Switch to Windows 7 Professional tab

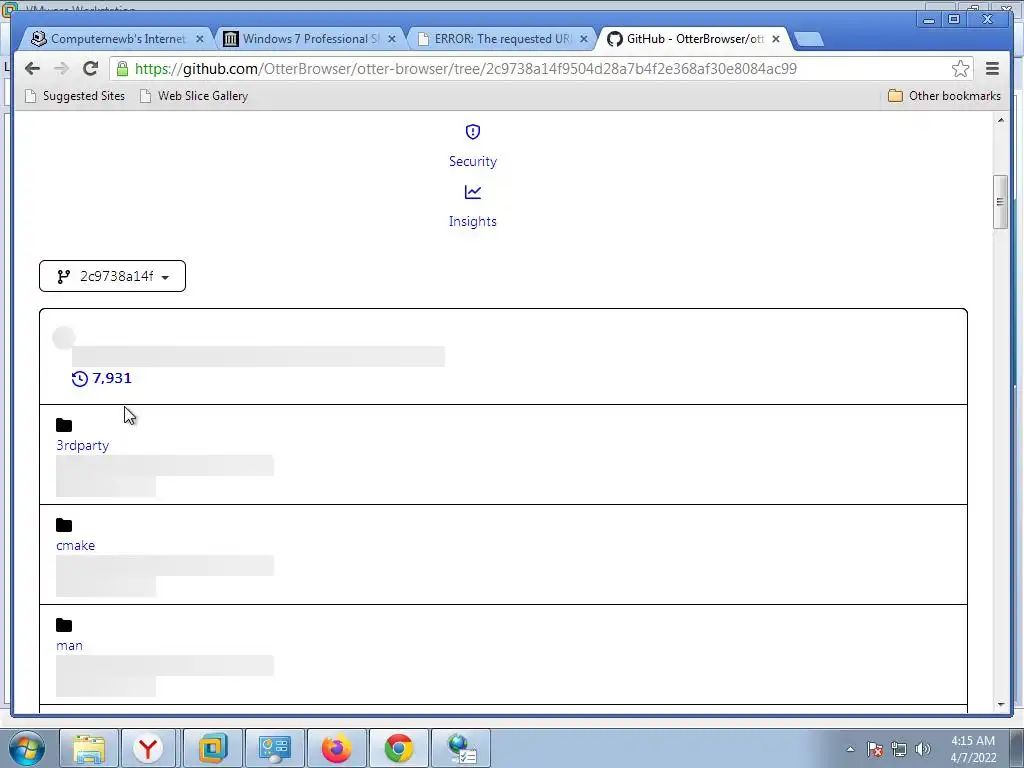click(x=310, y=39)
